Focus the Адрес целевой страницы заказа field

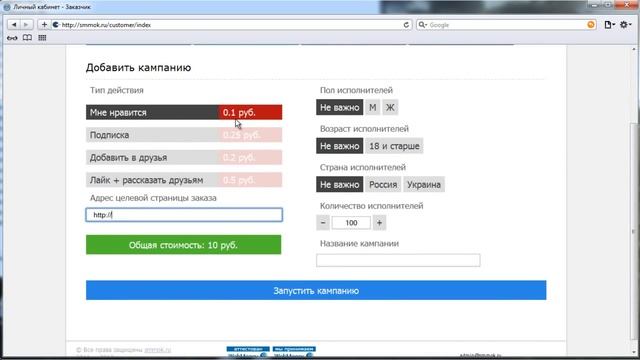click(x=184, y=215)
